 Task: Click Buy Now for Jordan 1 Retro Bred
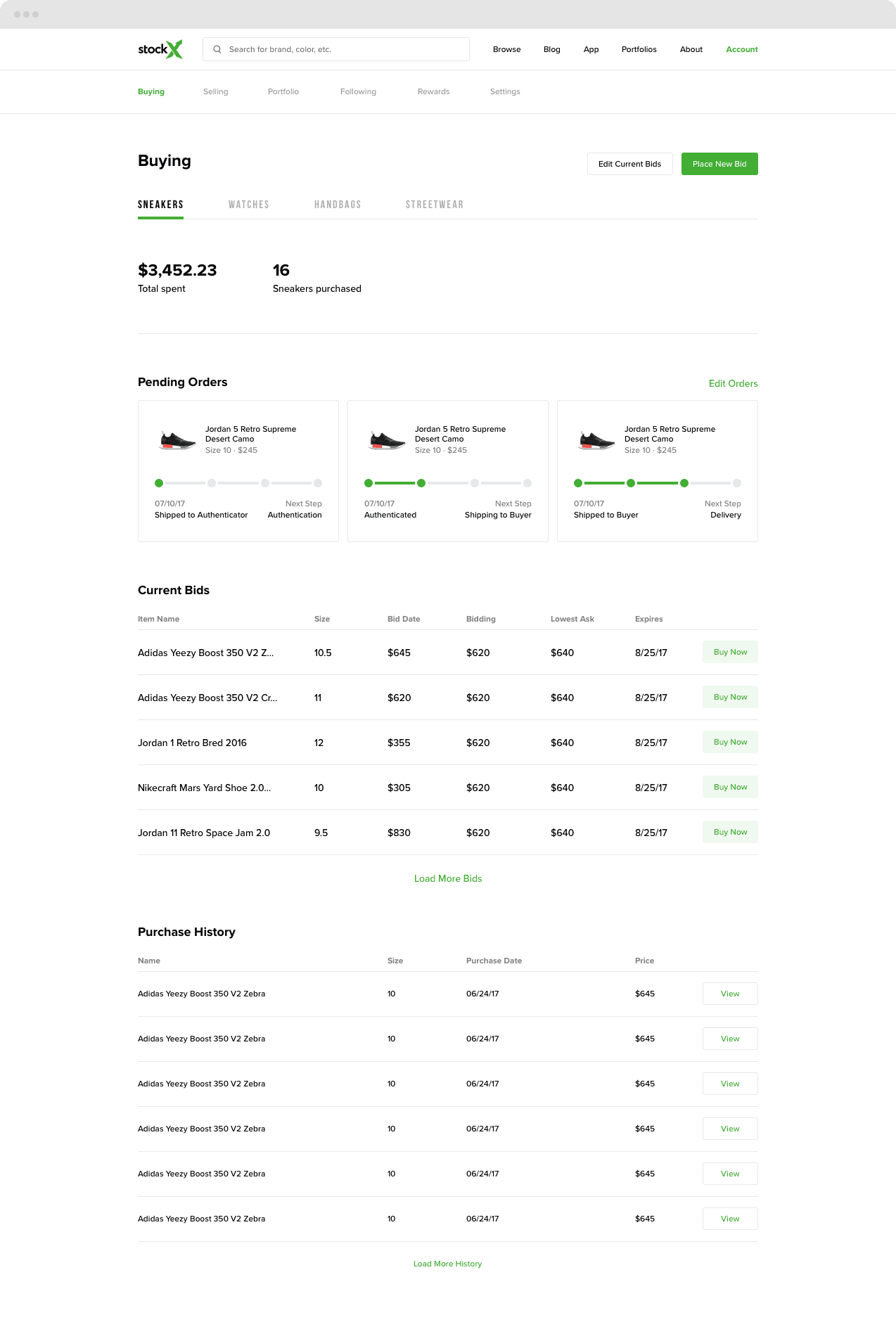730,742
